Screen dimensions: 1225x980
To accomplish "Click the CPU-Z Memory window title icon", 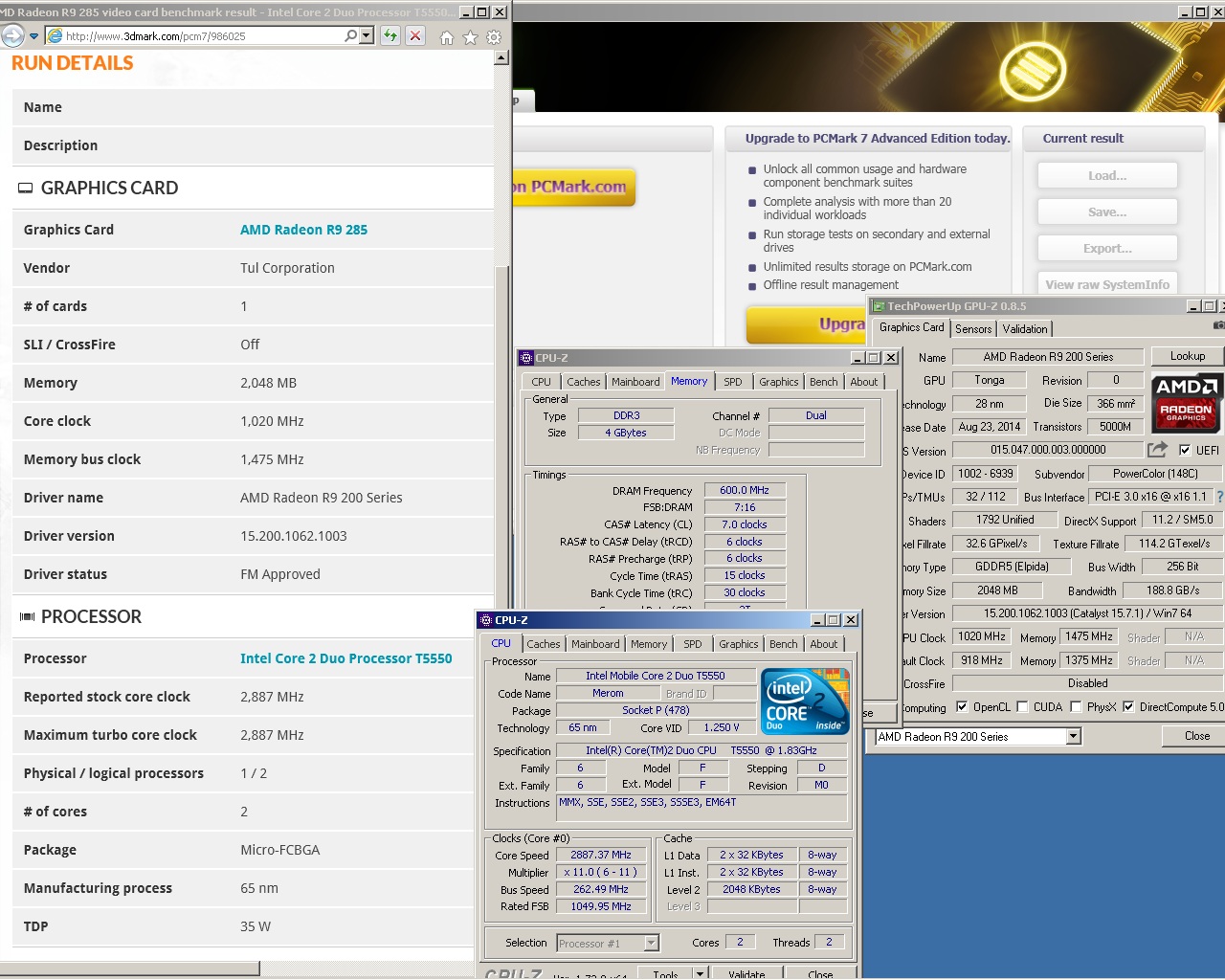I will point(525,358).
